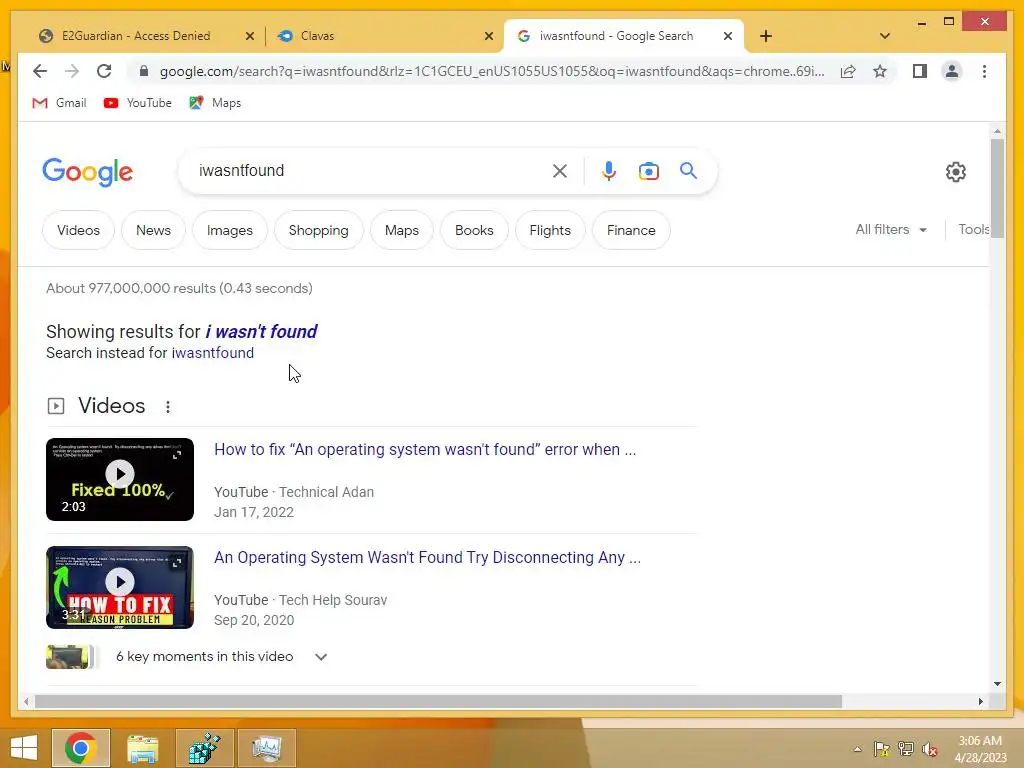
Task: Click 'i wasn't found' corrected link
Action: pyautogui.click(x=261, y=332)
